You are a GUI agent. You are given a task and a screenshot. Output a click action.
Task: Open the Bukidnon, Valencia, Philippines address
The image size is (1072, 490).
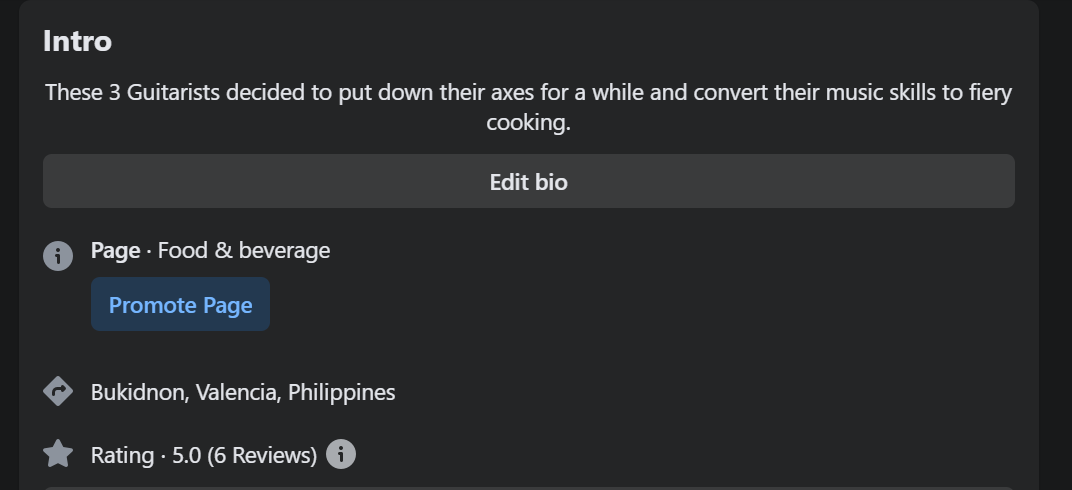pyautogui.click(x=243, y=392)
